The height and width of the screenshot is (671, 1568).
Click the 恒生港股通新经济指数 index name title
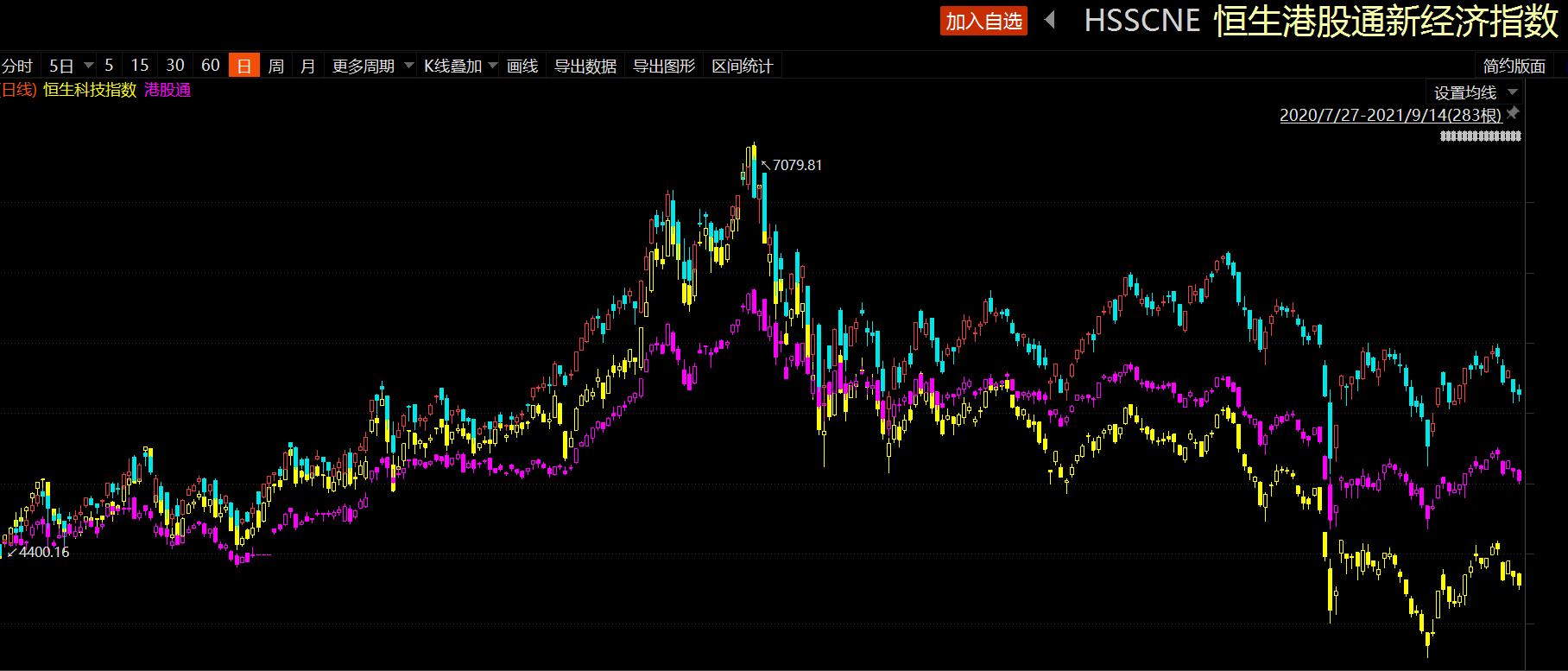(1385, 22)
